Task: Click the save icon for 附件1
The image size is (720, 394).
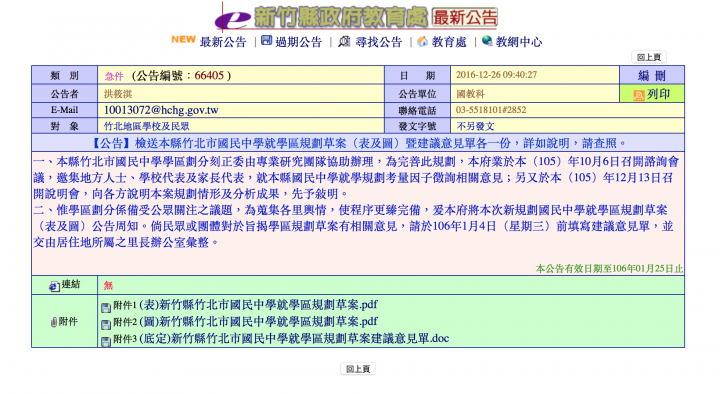Action: 106,307
